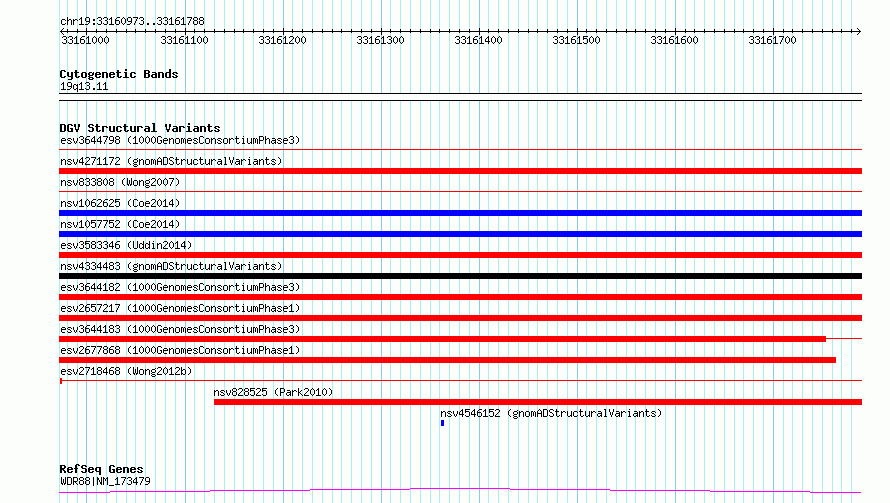This screenshot has width=890, height=503.
Task: Click the black bar of nsv4334483
Action: tap(460, 276)
